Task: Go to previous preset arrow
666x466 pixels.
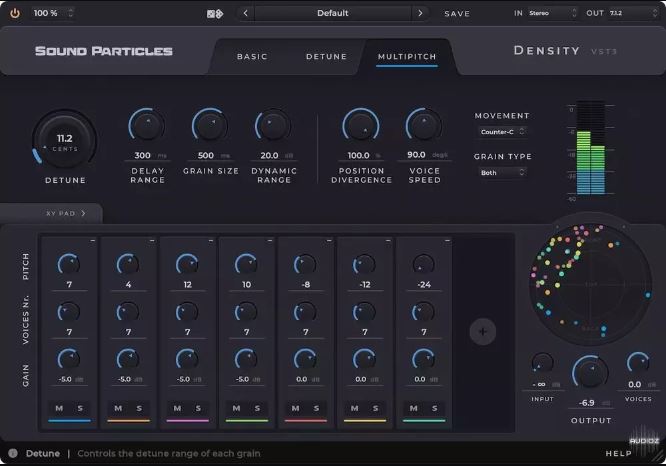Action: [x=246, y=13]
